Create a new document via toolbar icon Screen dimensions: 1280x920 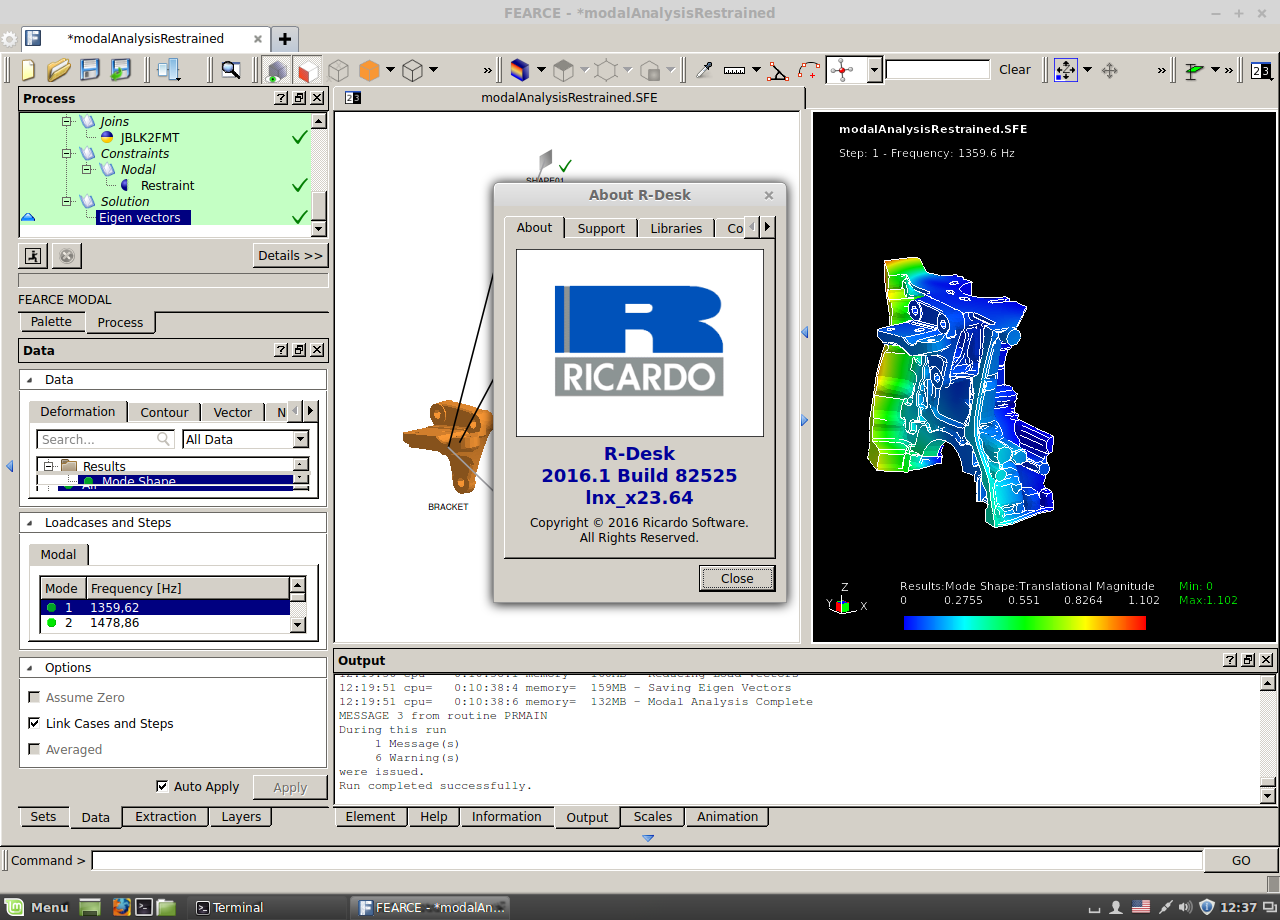pos(29,70)
